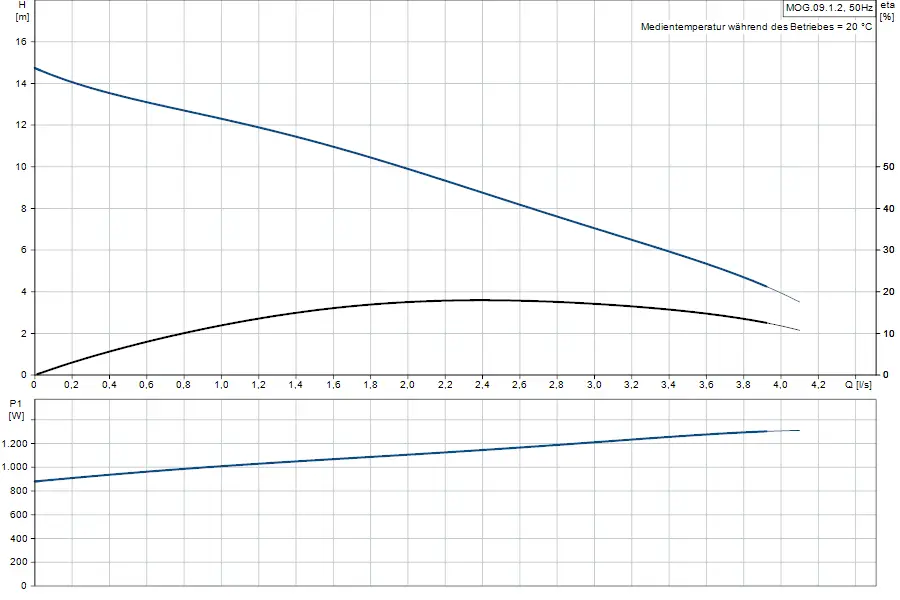Click the MOG.09.1.2, 50Hz legend box
900x600 pixels.
click(829, 7)
